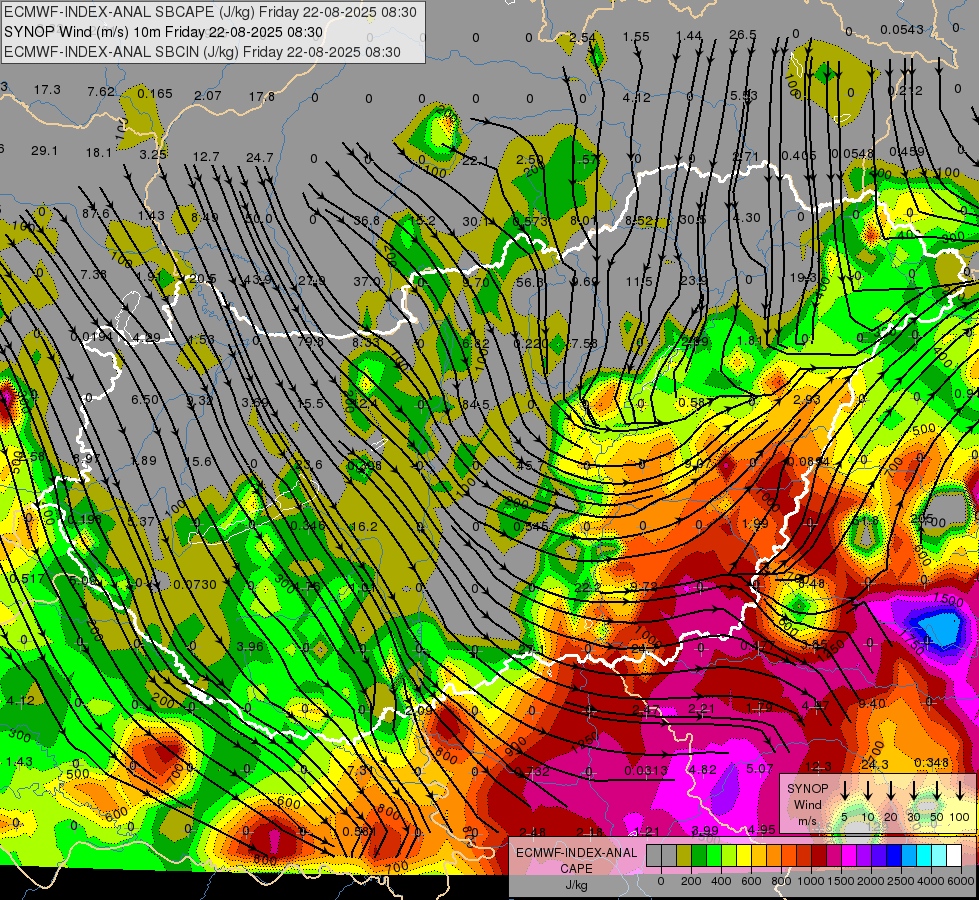The width and height of the screenshot is (979, 900).
Task: Click the '0.0313' value on the magenta area
Action: pyautogui.click(x=646, y=771)
